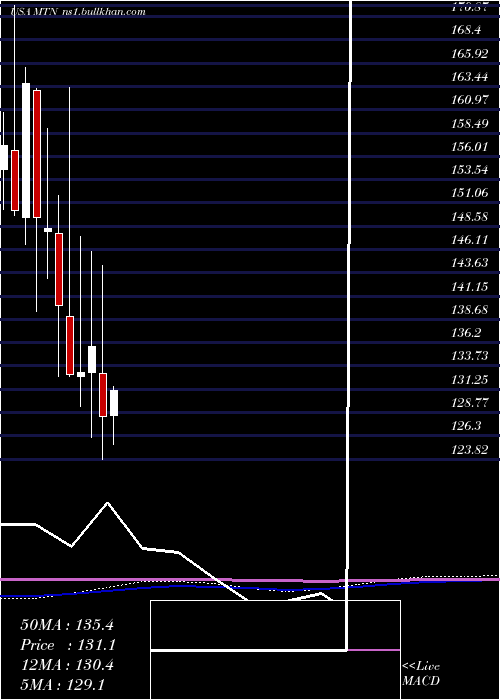The image size is (500, 700).
Task: Click the 141.15 price axis label
Action: click(470, 286)
